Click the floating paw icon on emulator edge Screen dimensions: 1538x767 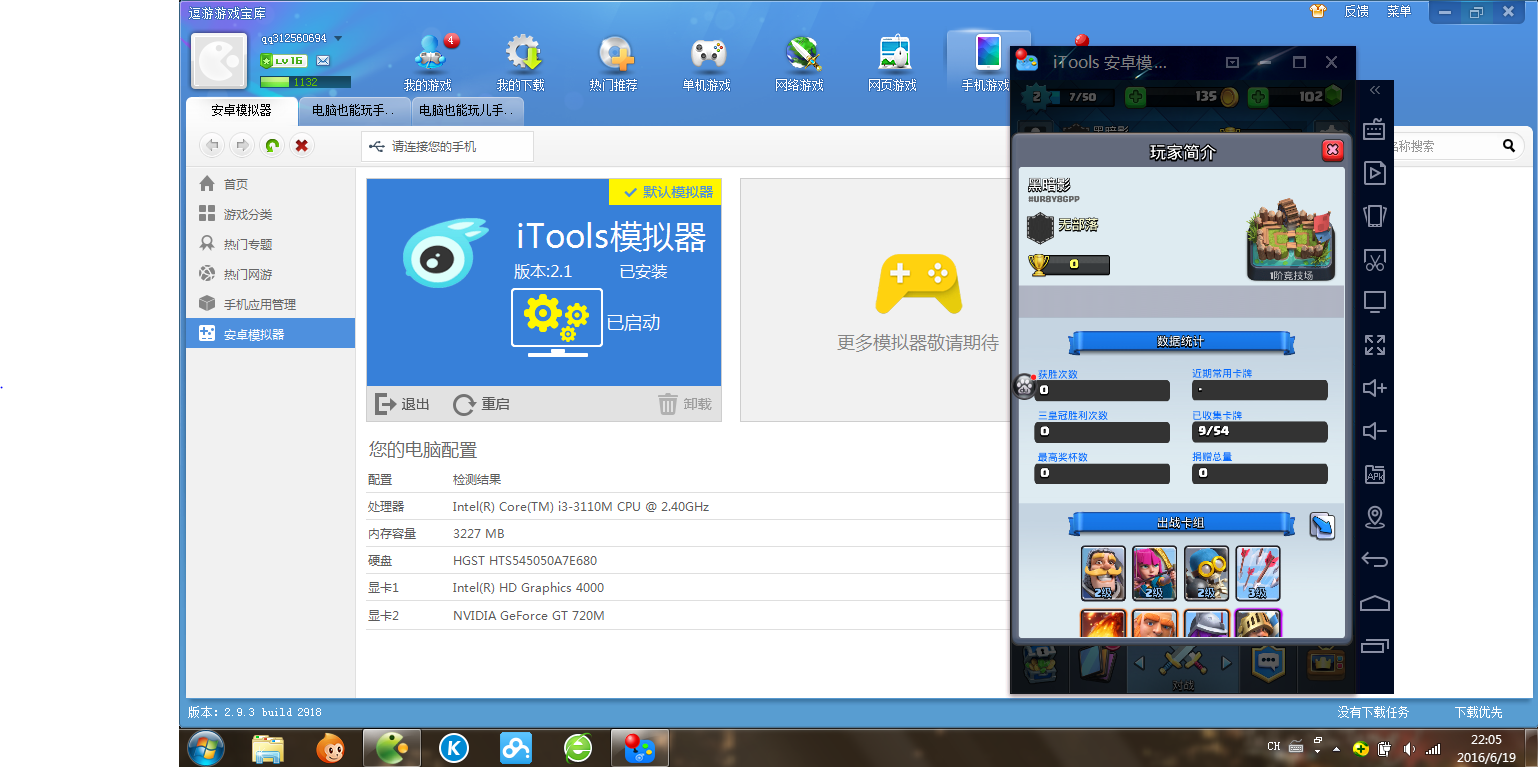(x=1024, y=386)
